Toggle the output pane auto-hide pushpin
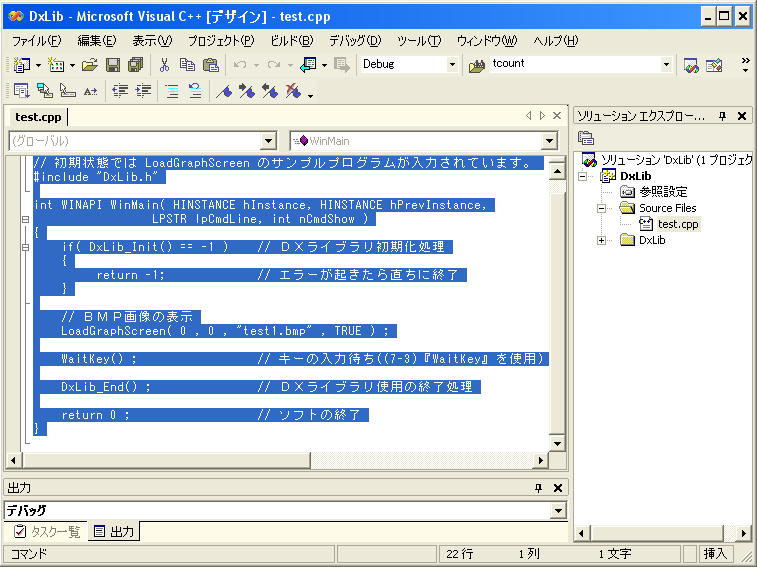This screenshot has width=757, height=567. click(x=539, y=488)
